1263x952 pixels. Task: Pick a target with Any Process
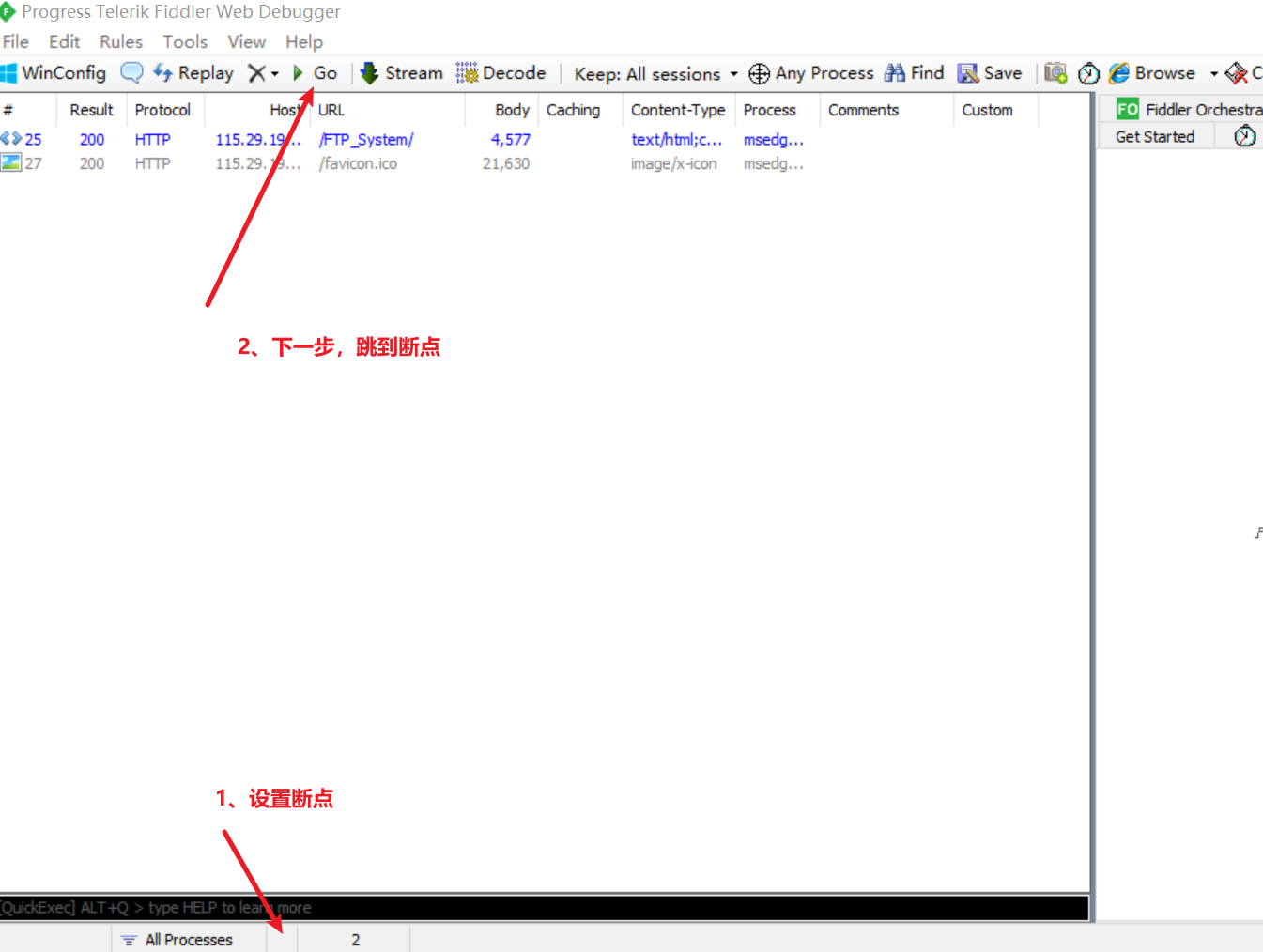point(811,73)
